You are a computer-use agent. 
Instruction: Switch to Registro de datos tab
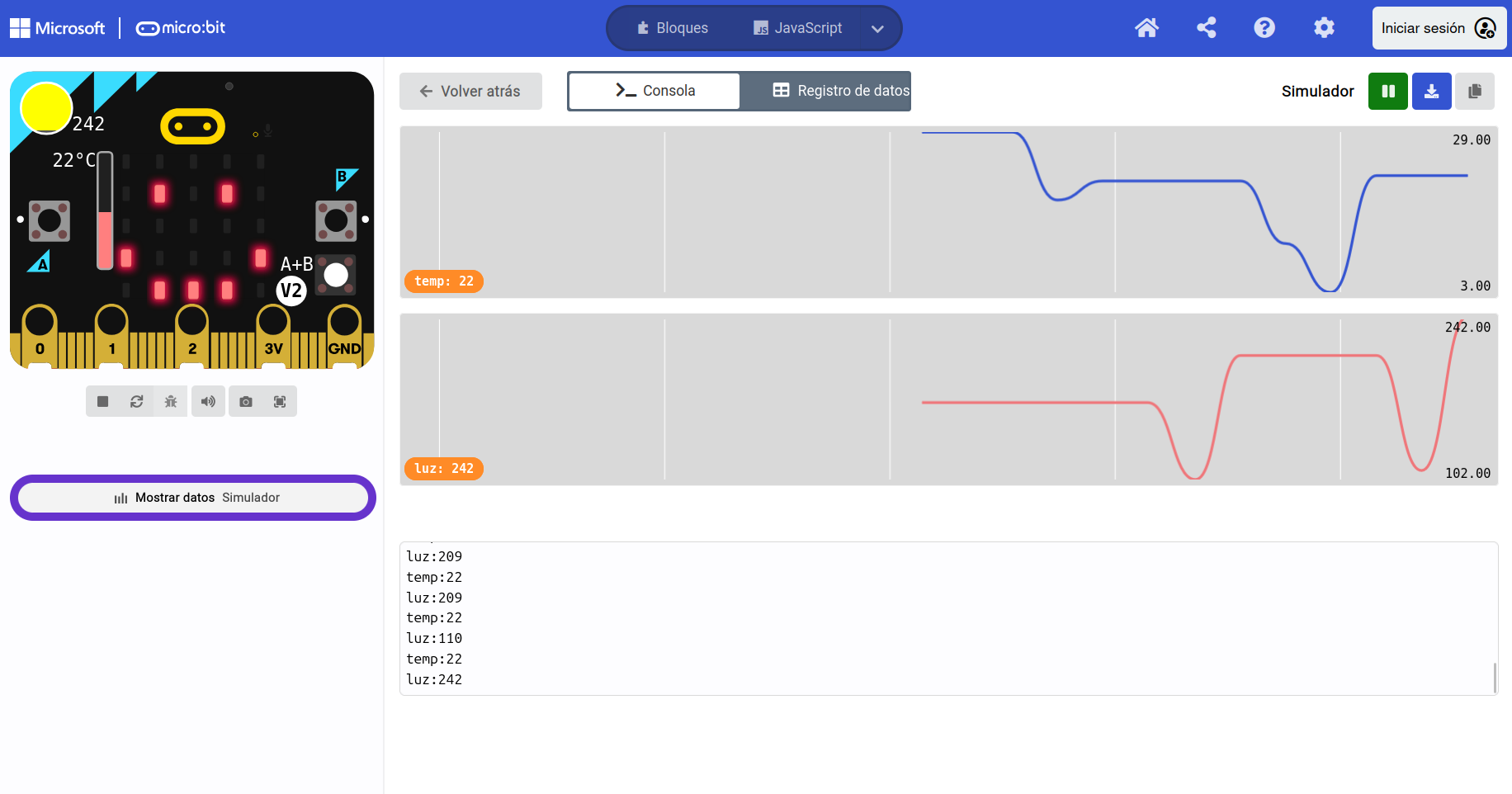click(841, 91)
